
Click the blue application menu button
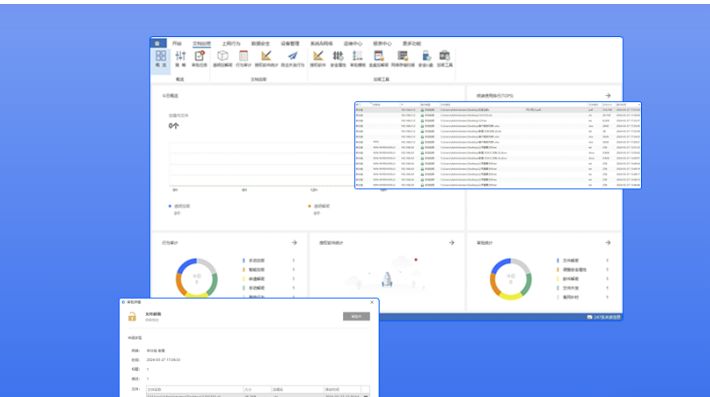click(x=158, y=43)
